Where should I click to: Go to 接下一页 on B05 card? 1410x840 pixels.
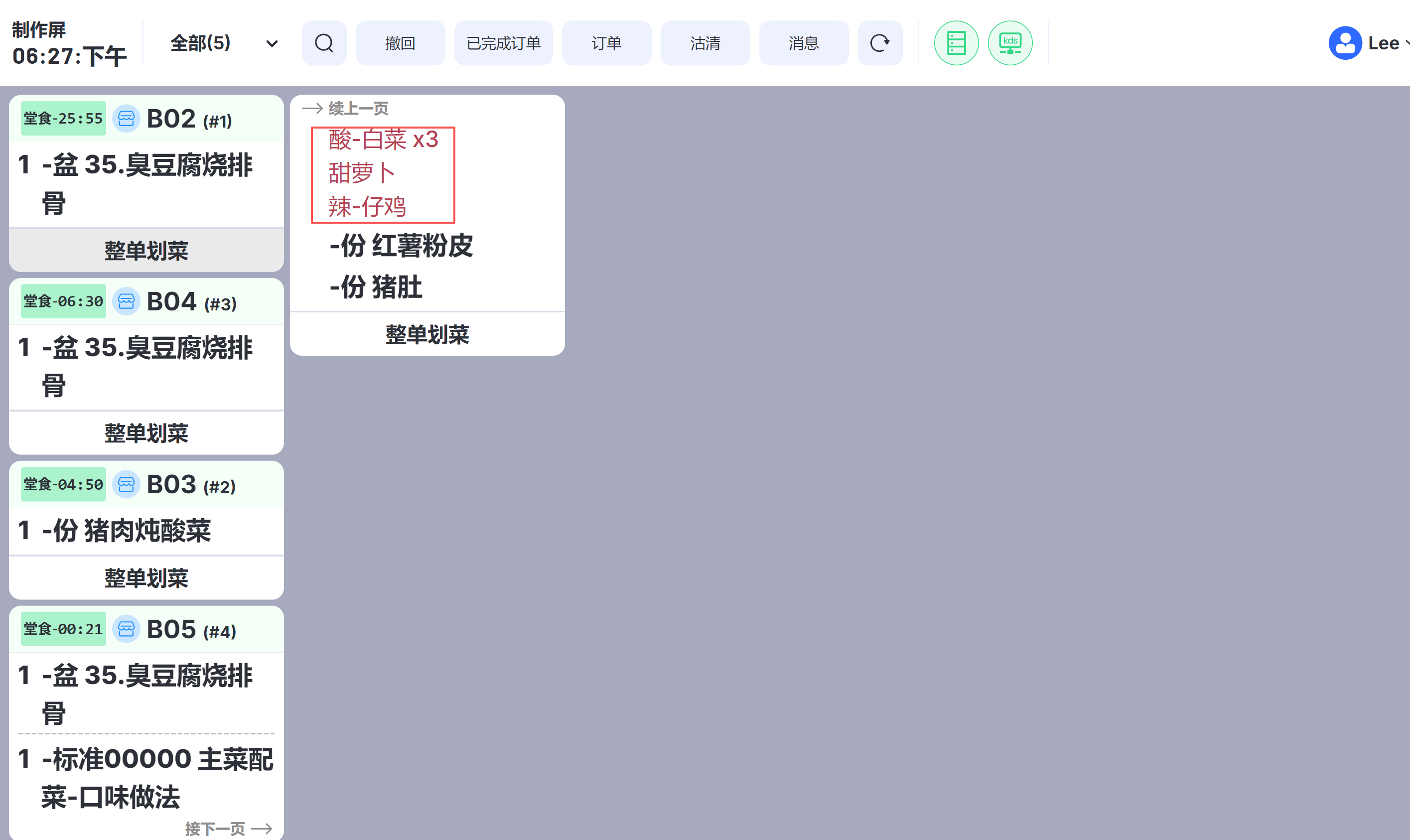point(228,829)
